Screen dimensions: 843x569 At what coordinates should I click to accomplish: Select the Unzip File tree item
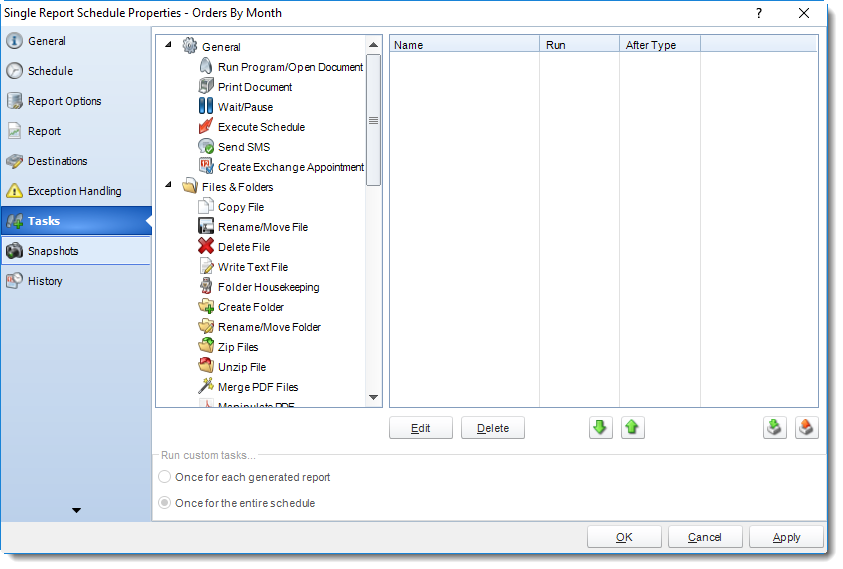[x=242, y=367]
